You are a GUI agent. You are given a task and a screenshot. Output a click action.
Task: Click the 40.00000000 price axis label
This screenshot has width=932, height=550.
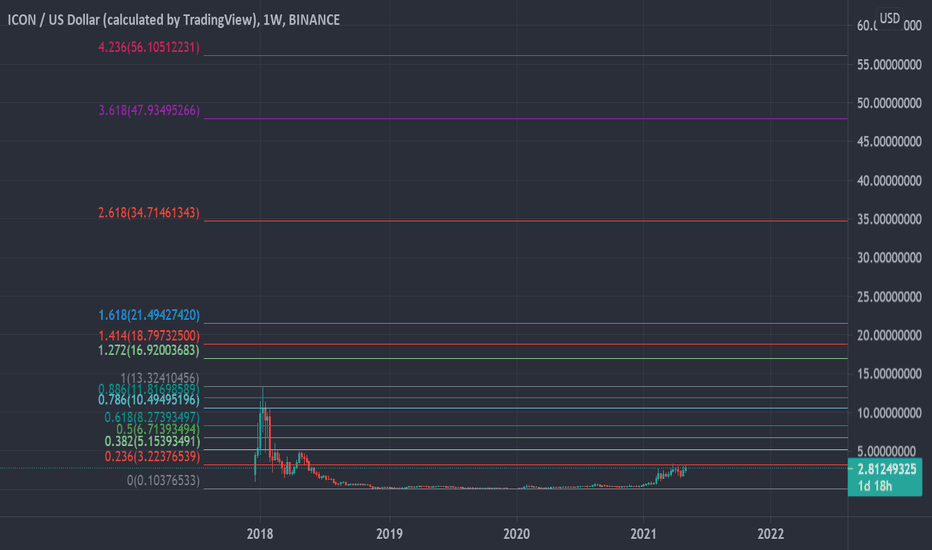coord(889,181)
